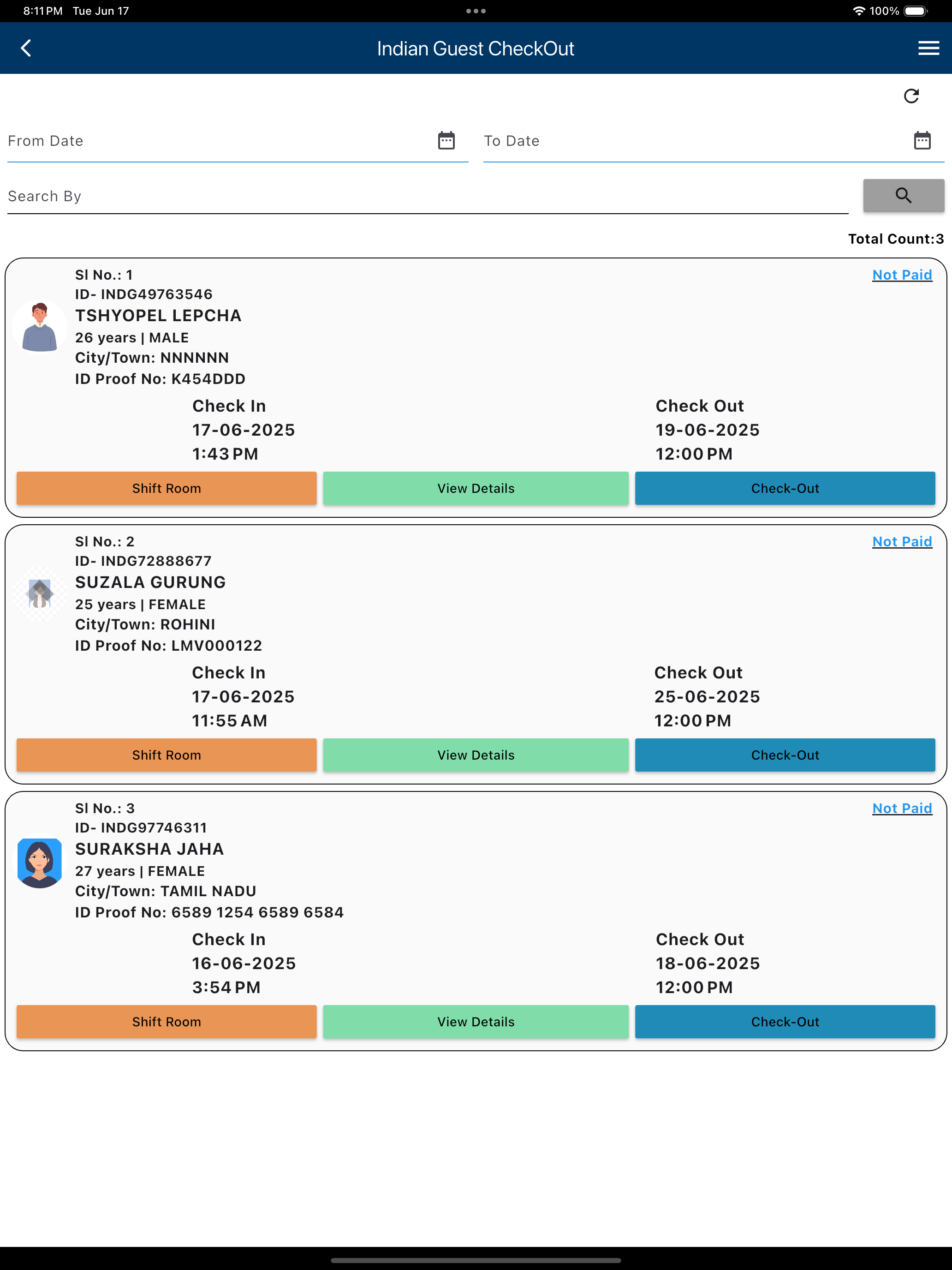Select ID Proof No K454DDD

coord(160,379)
